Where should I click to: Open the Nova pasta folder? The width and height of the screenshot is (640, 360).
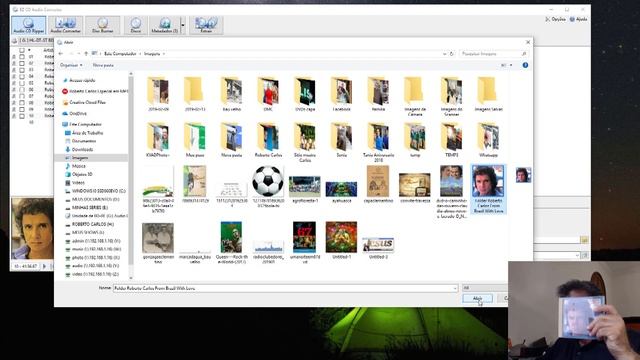[231, 140]
